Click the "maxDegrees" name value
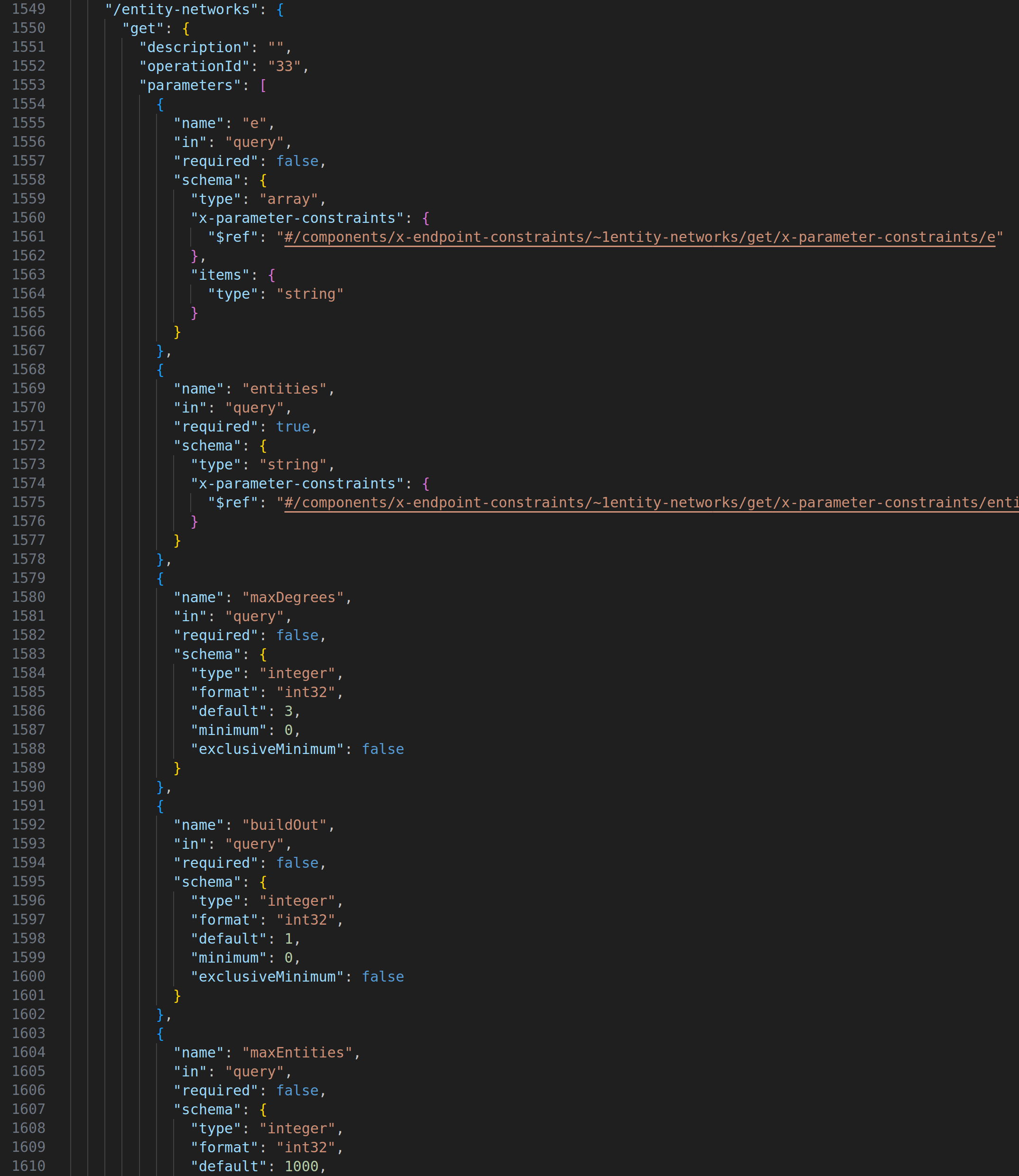Screen dimensions: 1019x1176 293,597
